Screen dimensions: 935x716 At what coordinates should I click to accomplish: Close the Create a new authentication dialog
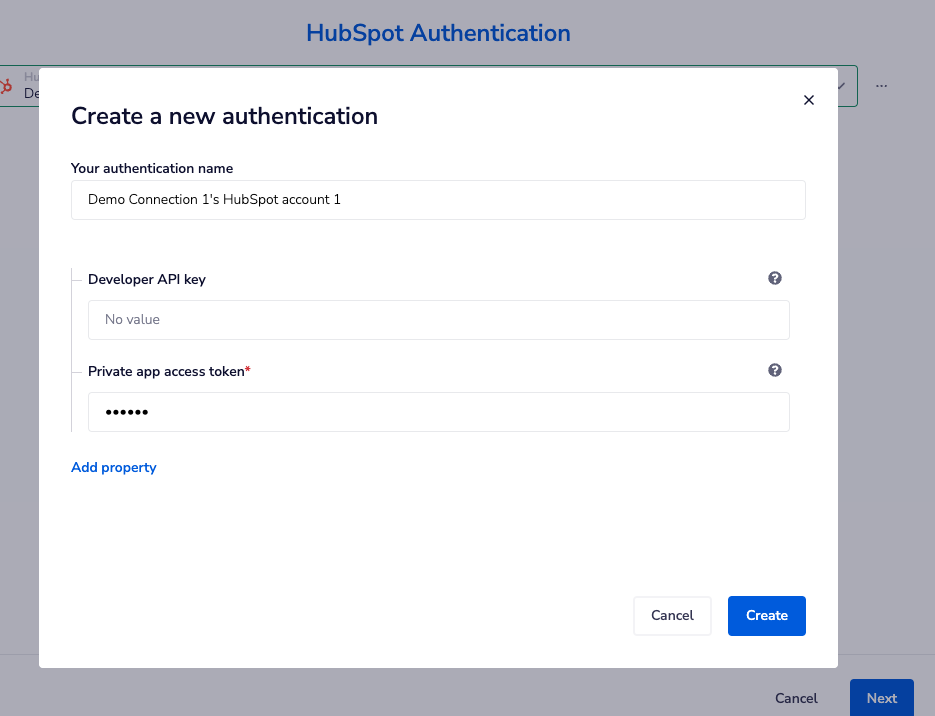pyautogui.click(x=809, y=100)
